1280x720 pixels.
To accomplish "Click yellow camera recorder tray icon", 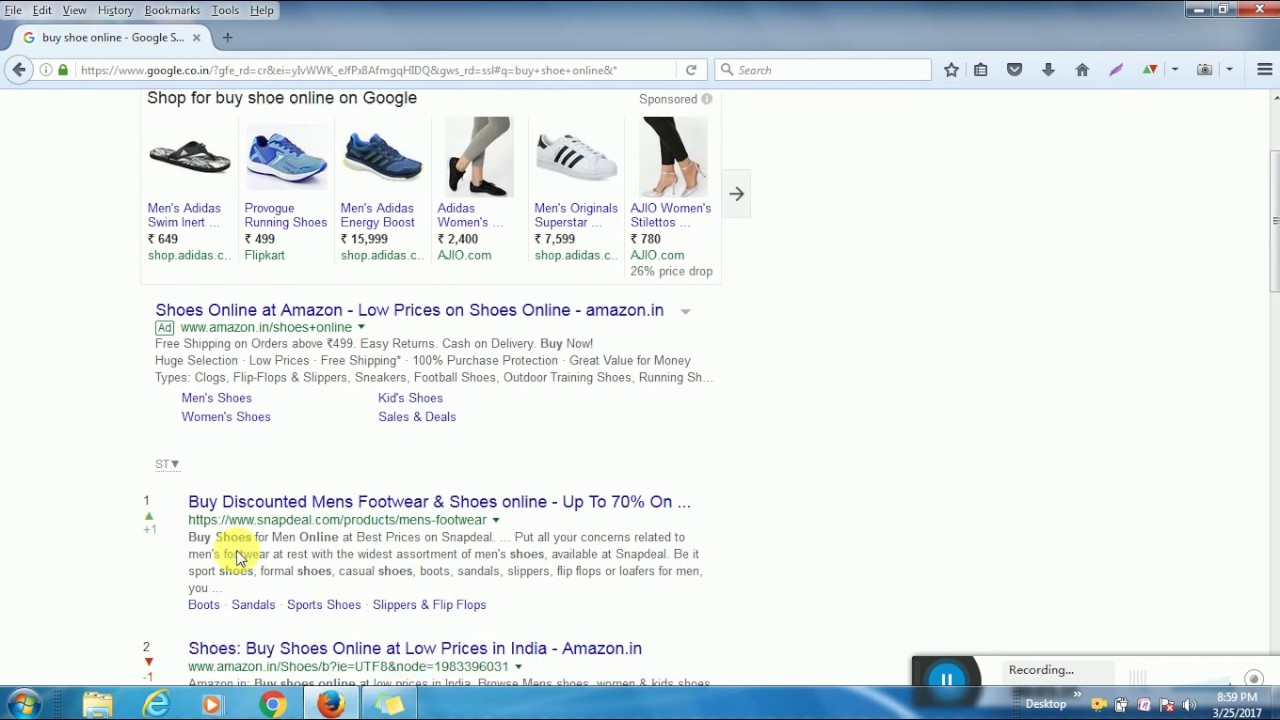I will (1099, 705).
